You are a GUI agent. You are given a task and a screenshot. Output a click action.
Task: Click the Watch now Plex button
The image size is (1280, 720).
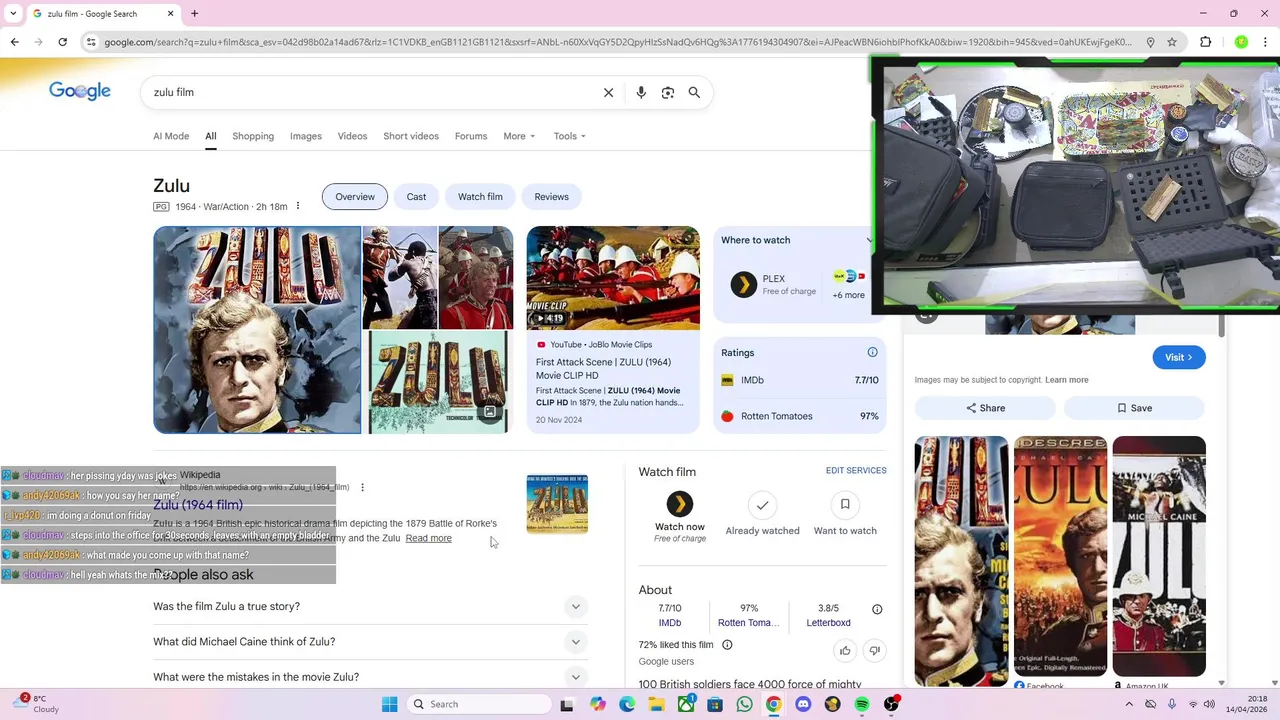tap(680, 516)
